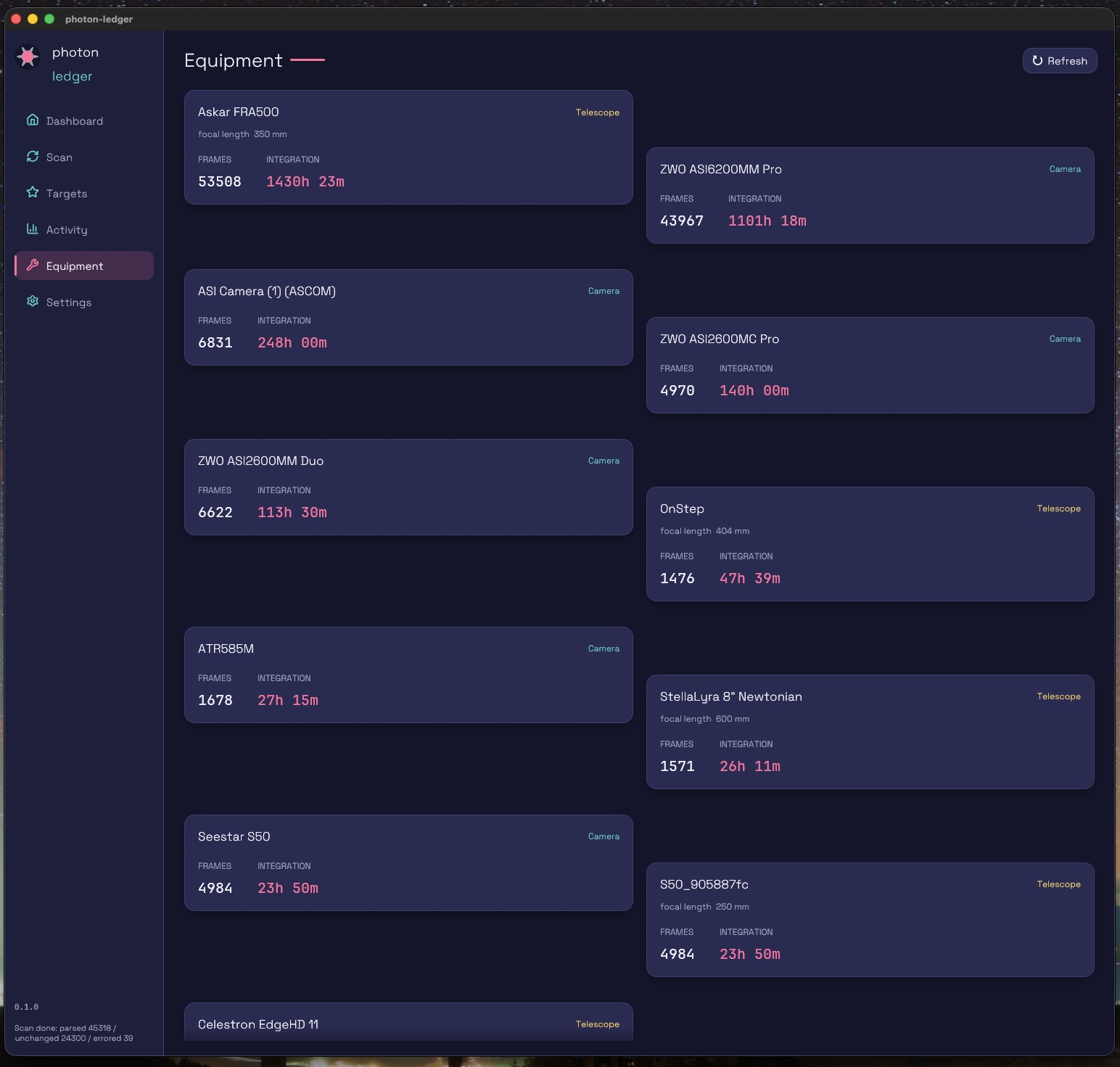Select the Askar FRA500 card title

pos(239,112)
